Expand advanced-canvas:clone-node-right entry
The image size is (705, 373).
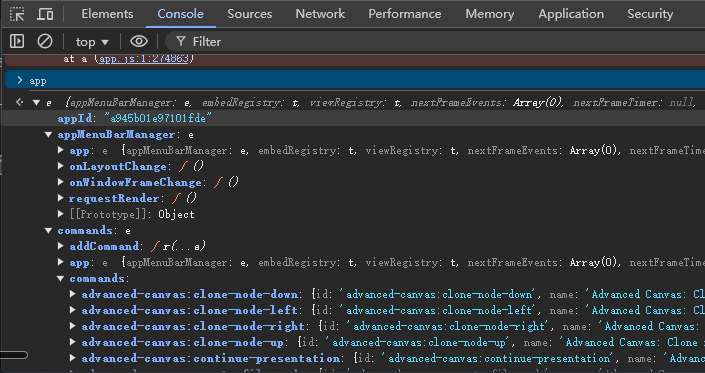(73, 327)
